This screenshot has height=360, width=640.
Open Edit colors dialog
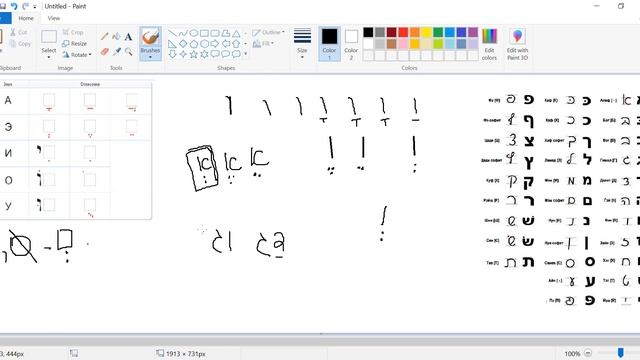click(489, 44)
